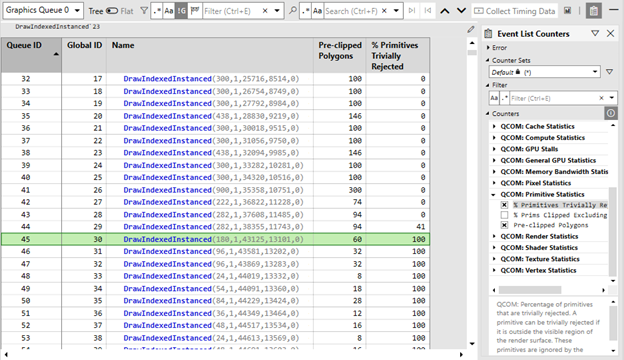Uncheck Pre-clipped Polygons counter
This screenshot has width=624, height=360.
504,225
